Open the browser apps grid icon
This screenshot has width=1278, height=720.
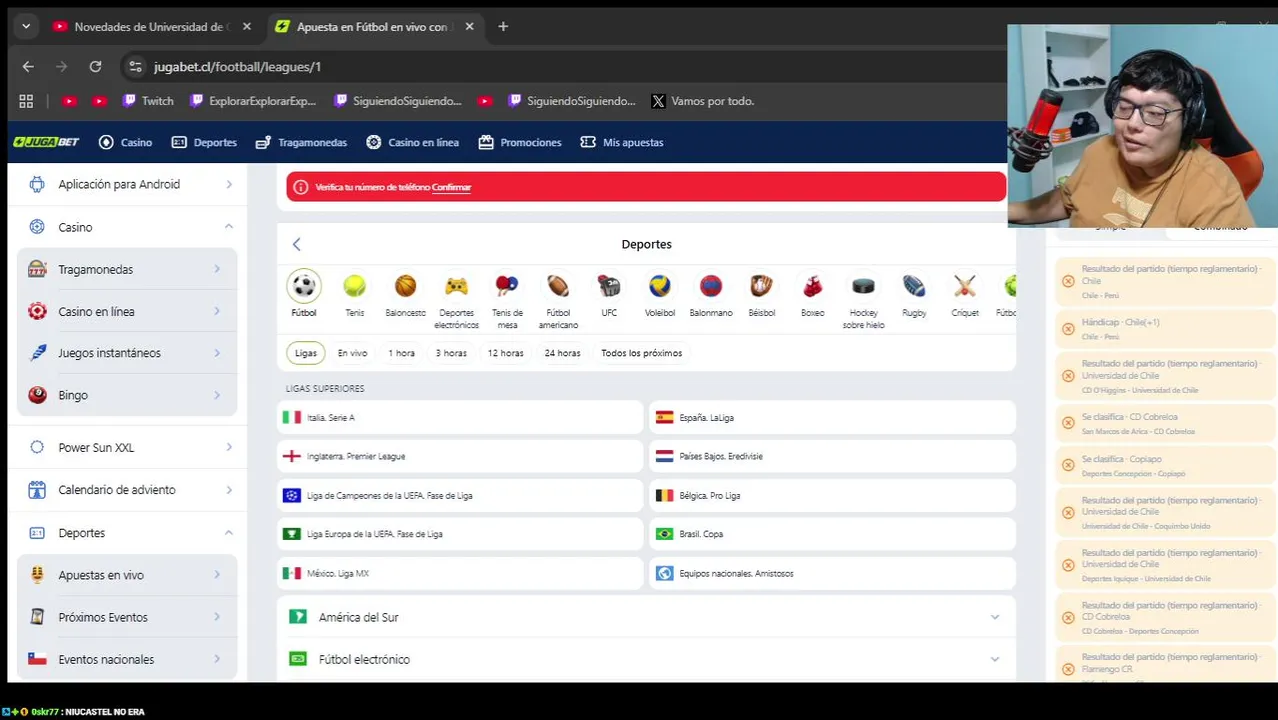click(x=26, y=101)
